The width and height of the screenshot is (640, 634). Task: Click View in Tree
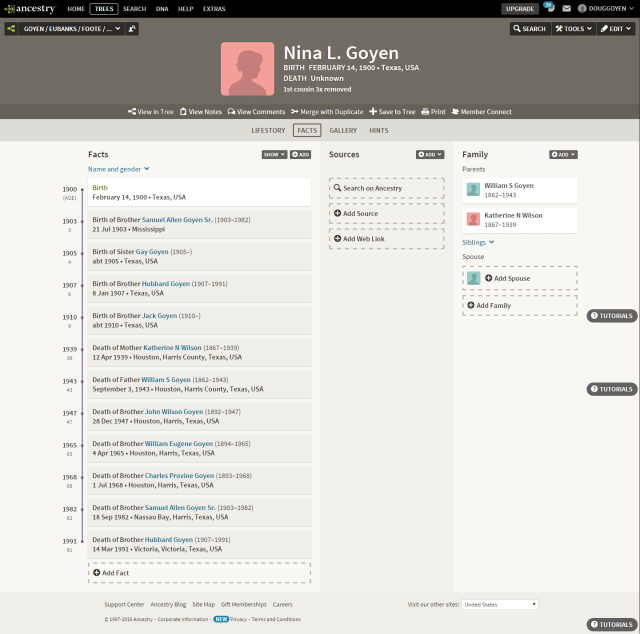click(x=151, y=111)
